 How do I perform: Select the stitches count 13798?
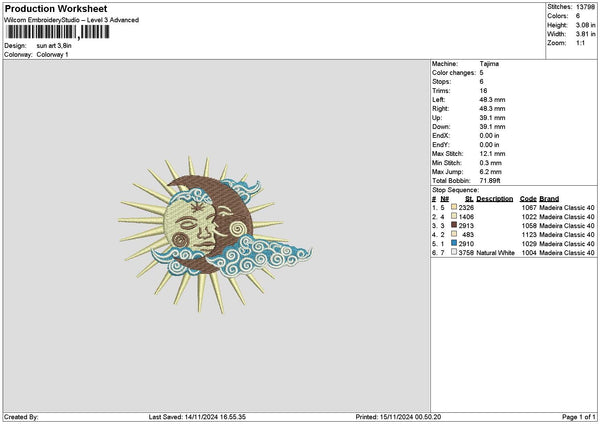coord(586,7)
